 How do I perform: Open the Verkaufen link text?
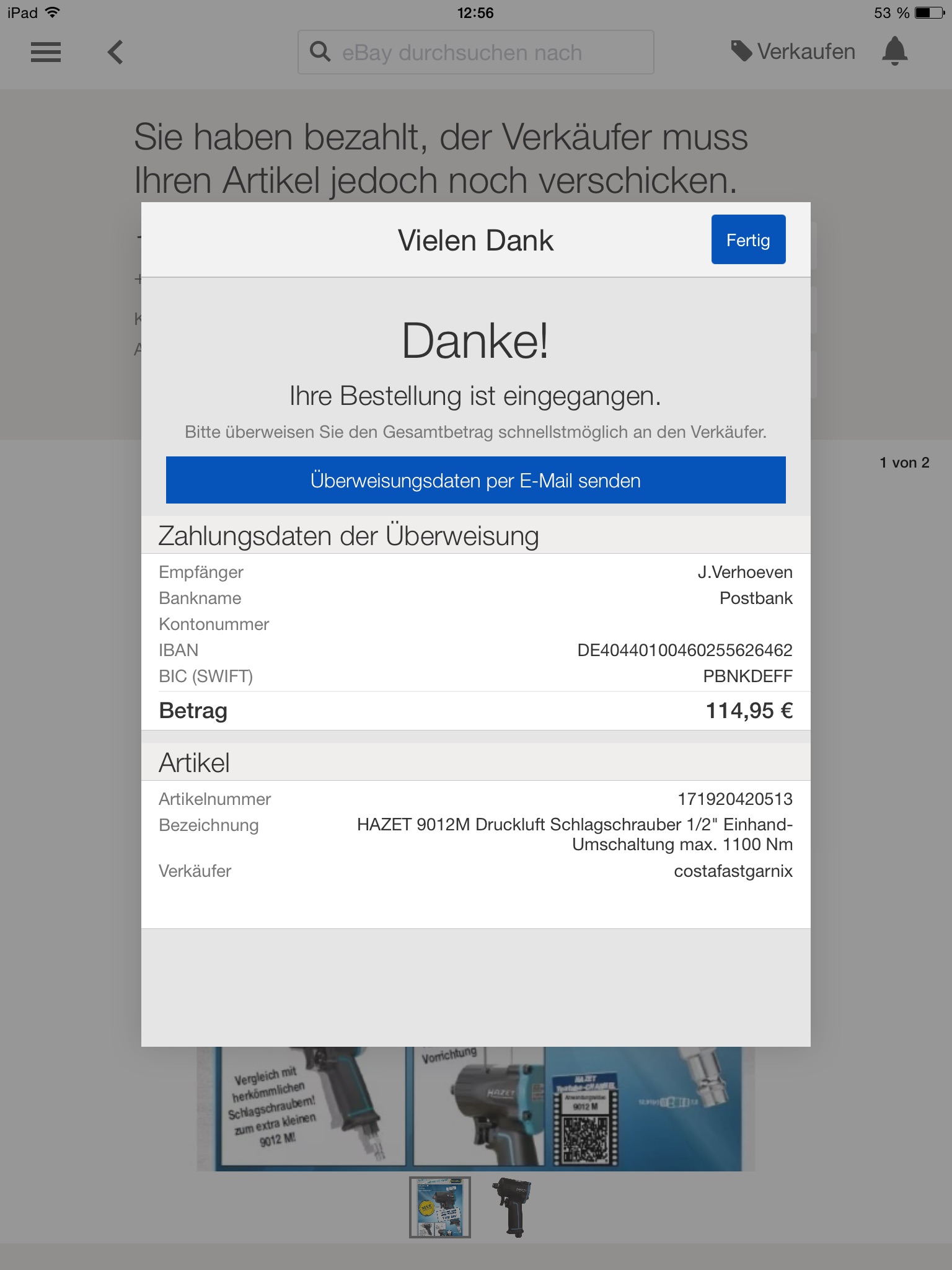[806, 52]
